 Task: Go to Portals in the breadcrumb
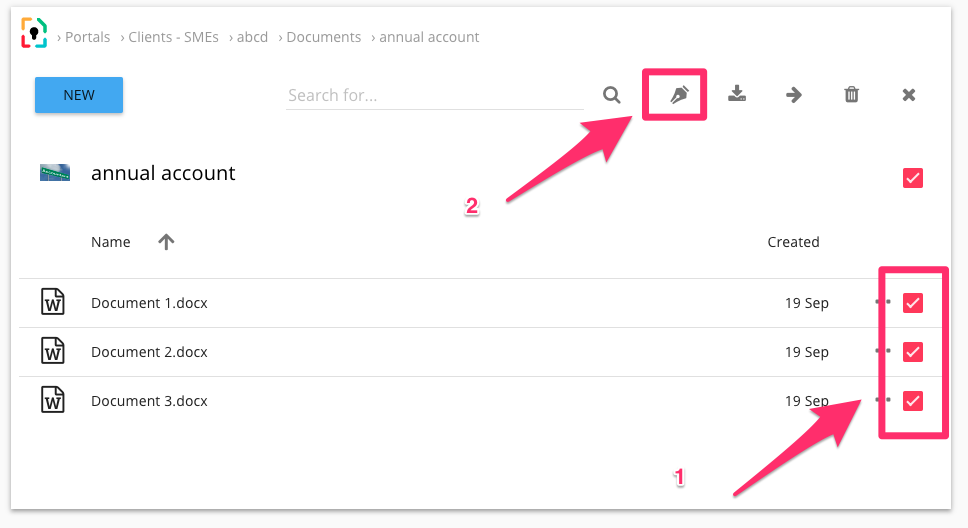tap(88, 37)
